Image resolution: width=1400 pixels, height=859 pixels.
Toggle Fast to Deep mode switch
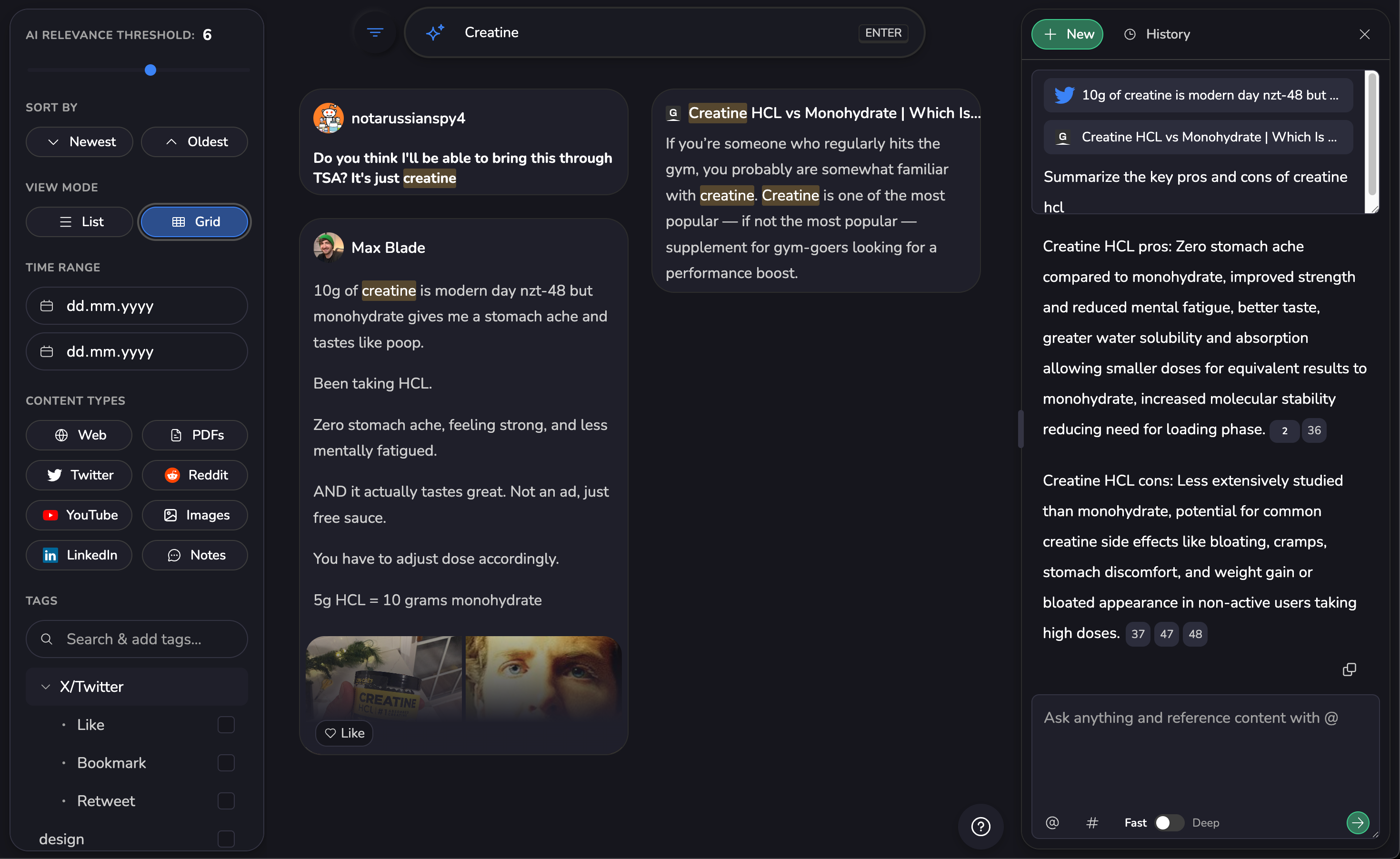[1169, 822]
